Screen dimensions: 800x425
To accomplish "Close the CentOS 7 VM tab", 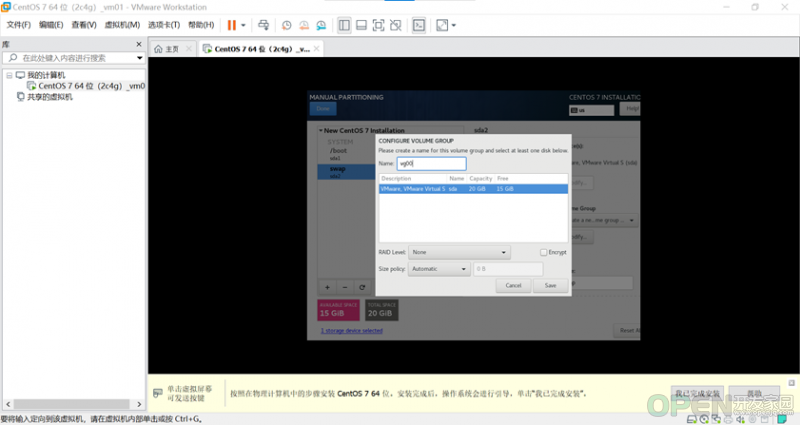I will (x=316, y=48).
